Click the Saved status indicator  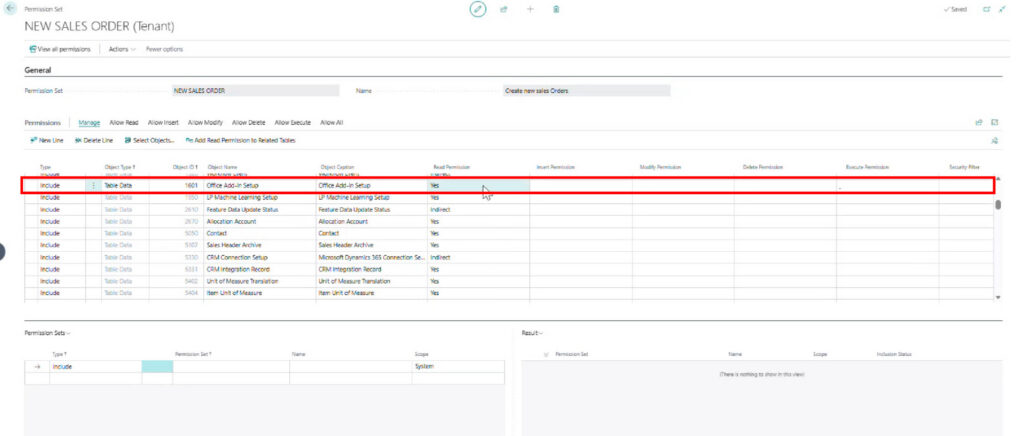point(955,10)
